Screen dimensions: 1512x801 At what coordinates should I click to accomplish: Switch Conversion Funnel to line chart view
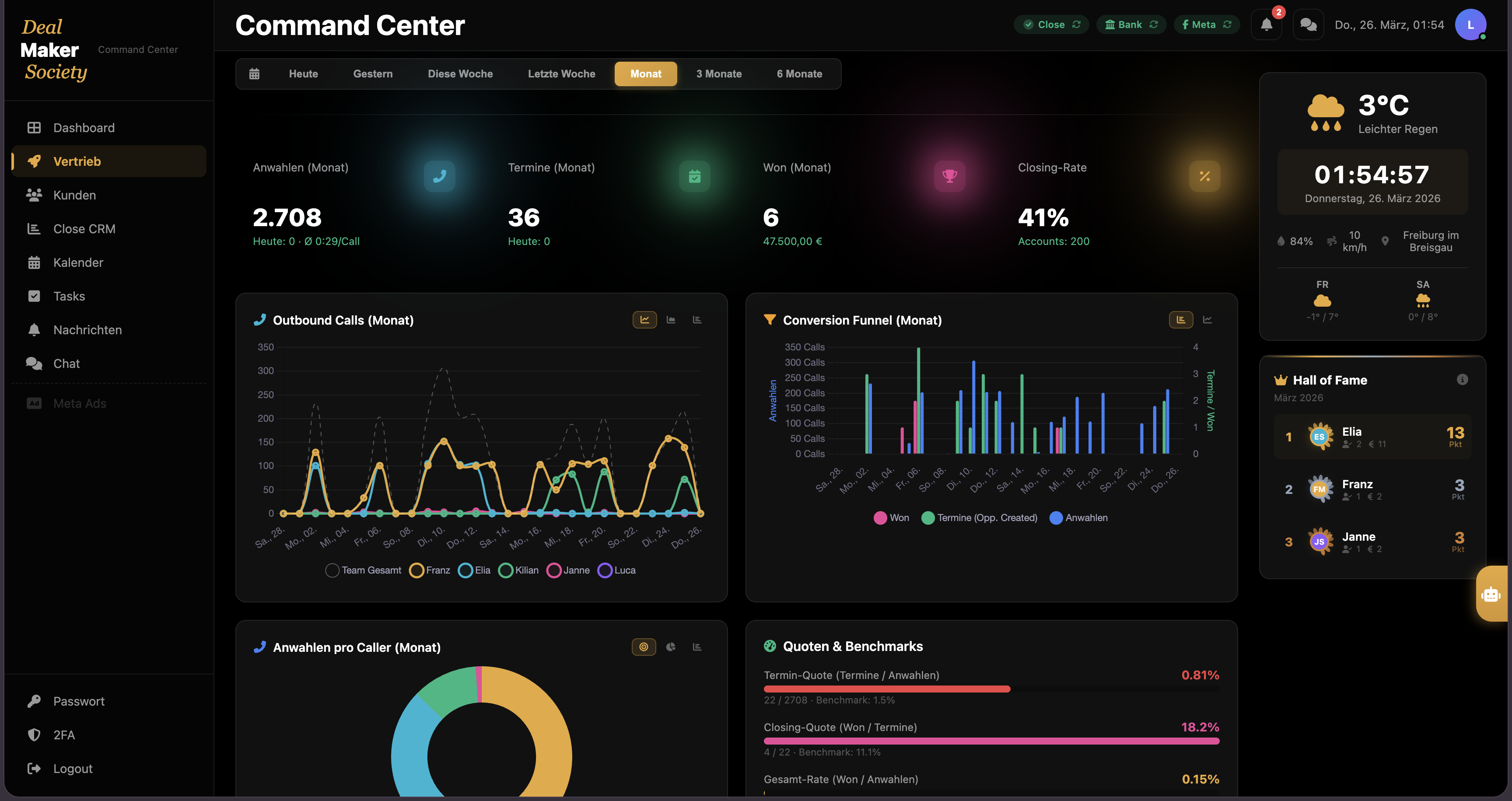pyautogui.click(x=1207, y=320)
